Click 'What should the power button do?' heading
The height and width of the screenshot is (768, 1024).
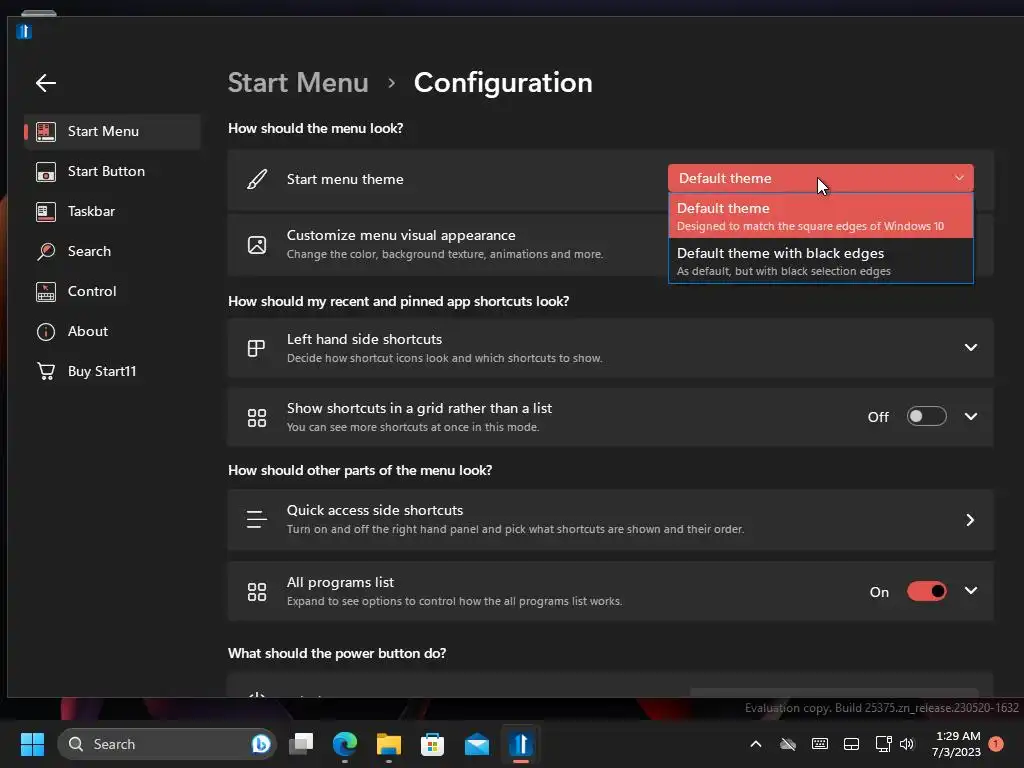point(337,654)
